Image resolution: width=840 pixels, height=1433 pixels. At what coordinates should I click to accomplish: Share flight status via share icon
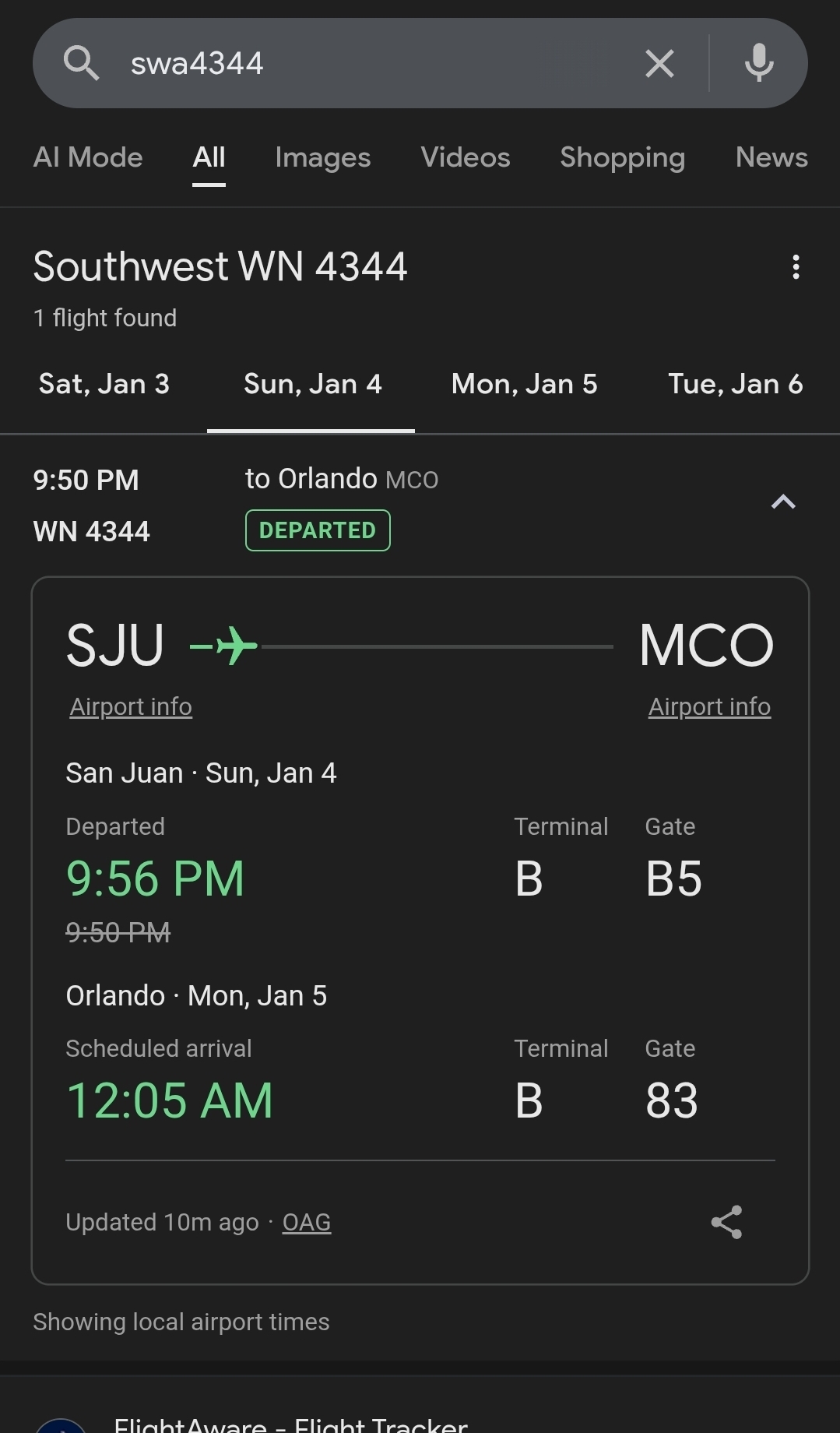pyautogui.click(x=726, y=1222)
